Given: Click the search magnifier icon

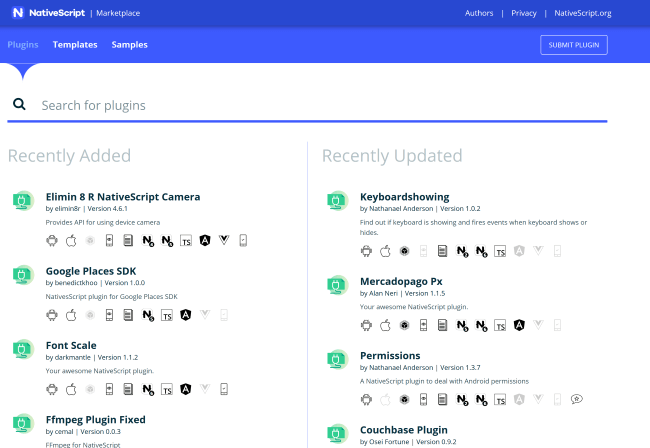Looking at the screenshot, I should pyautogui.click(x=19, y=104).
